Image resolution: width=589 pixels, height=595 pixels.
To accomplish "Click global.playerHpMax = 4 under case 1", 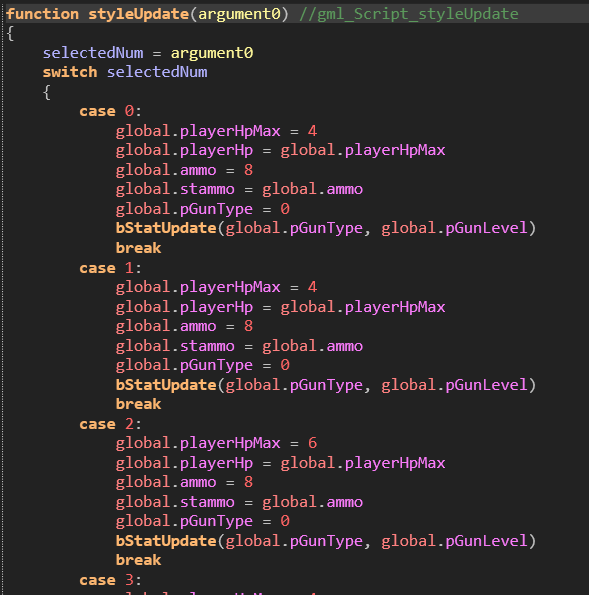I will (x=216, y=287).
